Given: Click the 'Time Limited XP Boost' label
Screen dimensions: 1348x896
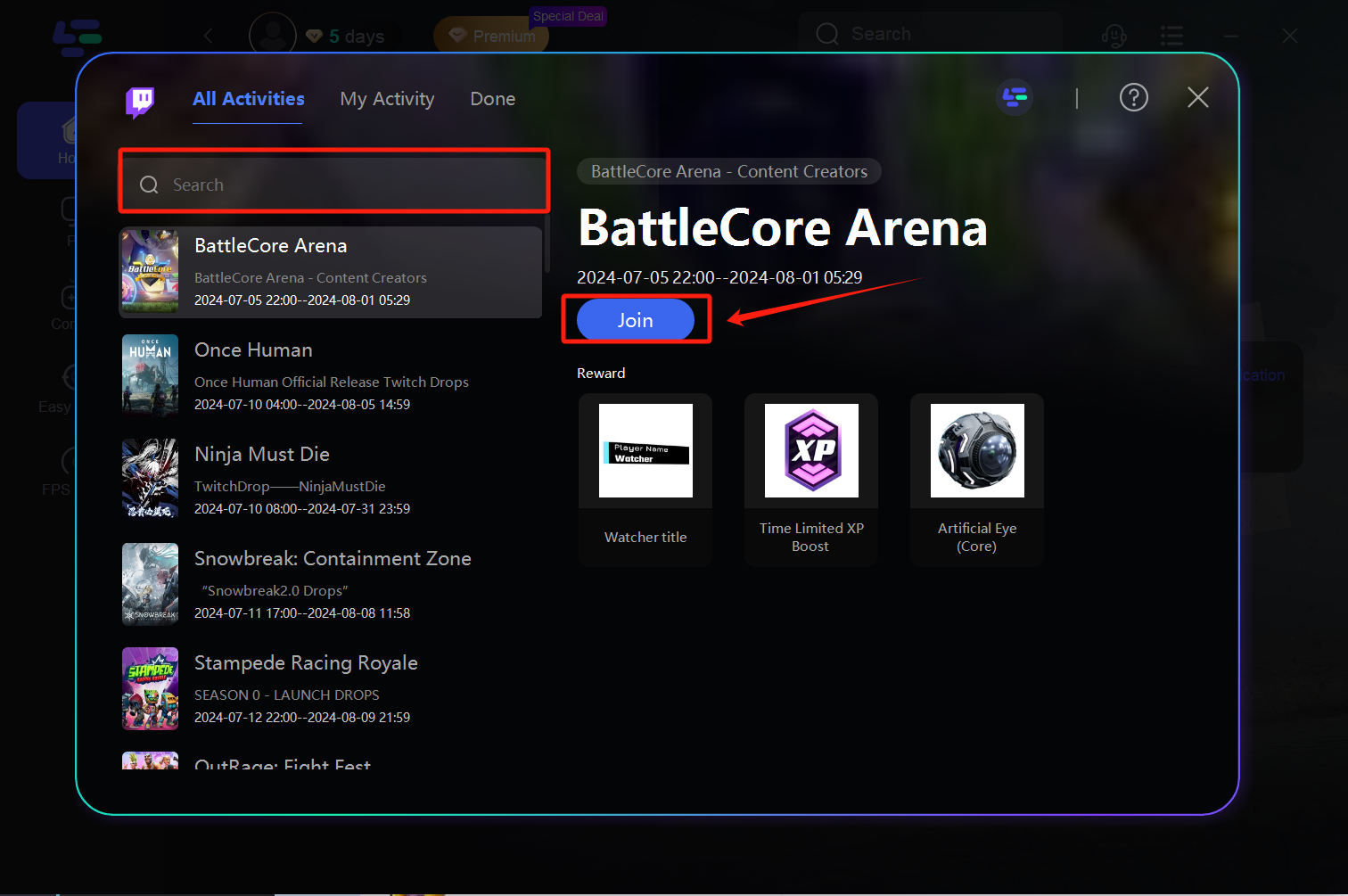Looking at the screenshot, I should [811, 537].
